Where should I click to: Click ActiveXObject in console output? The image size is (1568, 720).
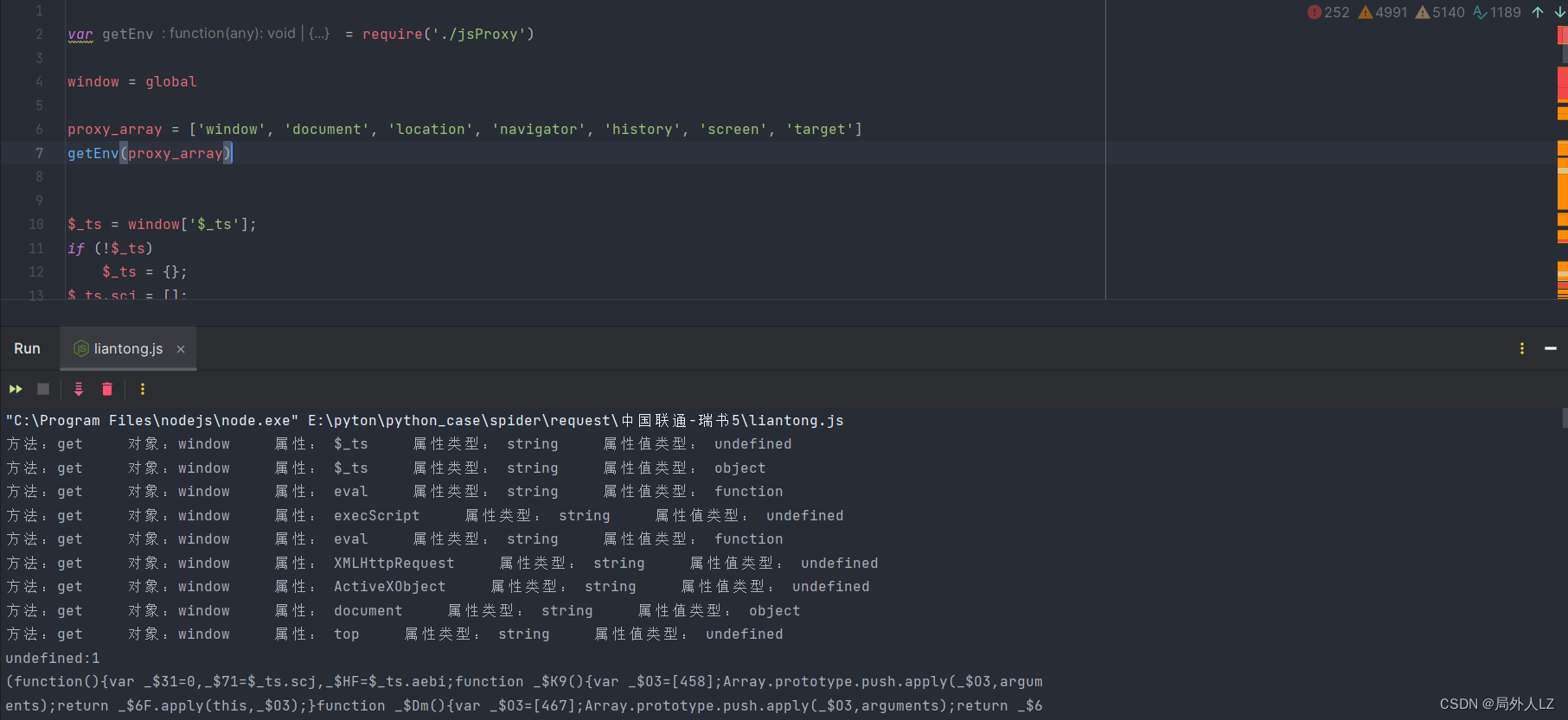[390, 586]
